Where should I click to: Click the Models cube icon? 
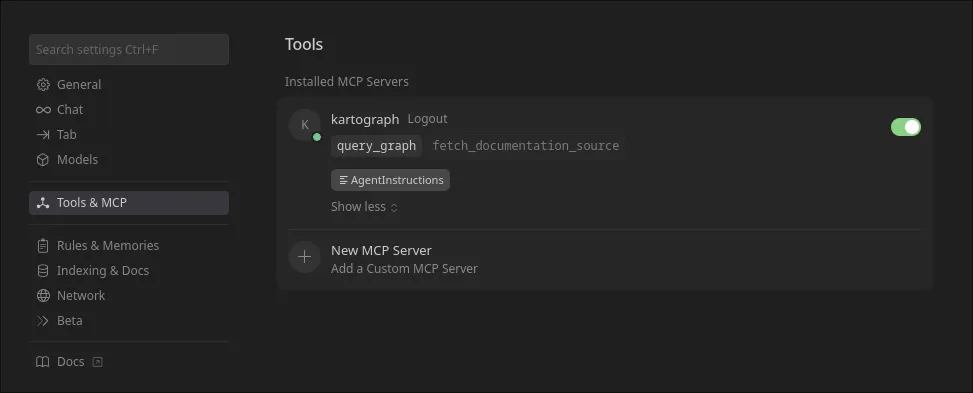point(43,160)
